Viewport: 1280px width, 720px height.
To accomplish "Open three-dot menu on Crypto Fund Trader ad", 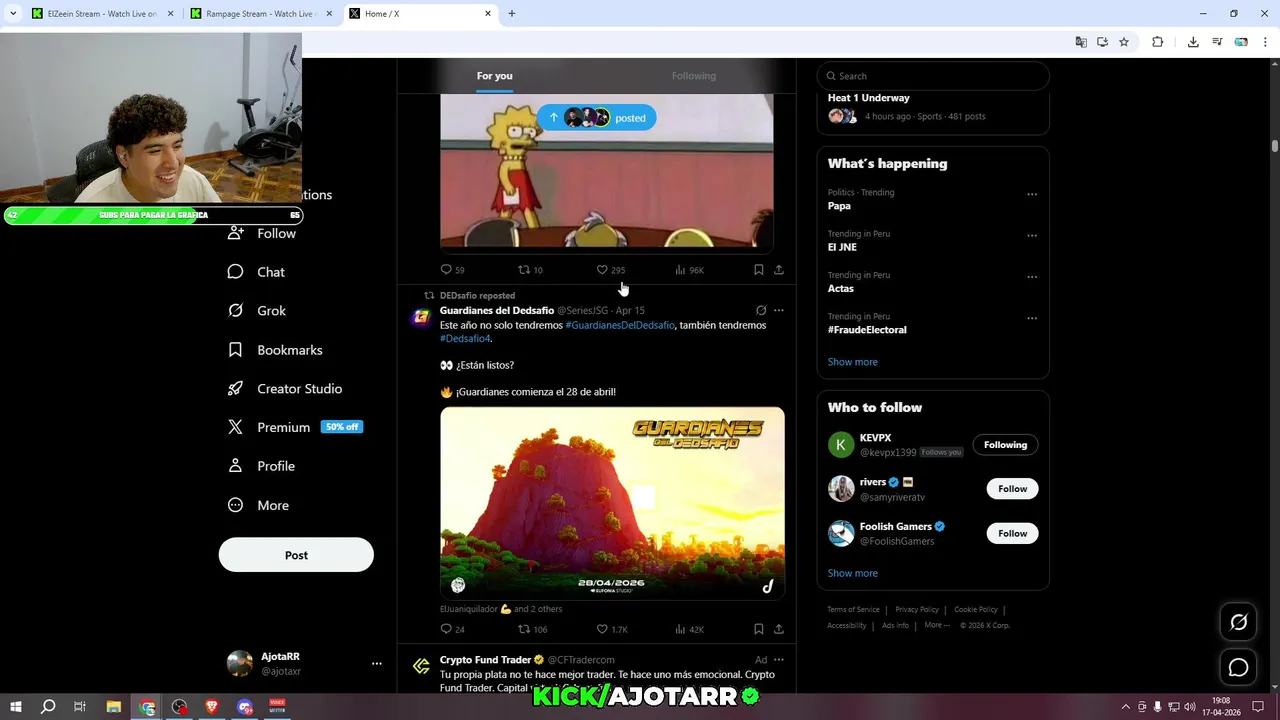I will point(779,660).
